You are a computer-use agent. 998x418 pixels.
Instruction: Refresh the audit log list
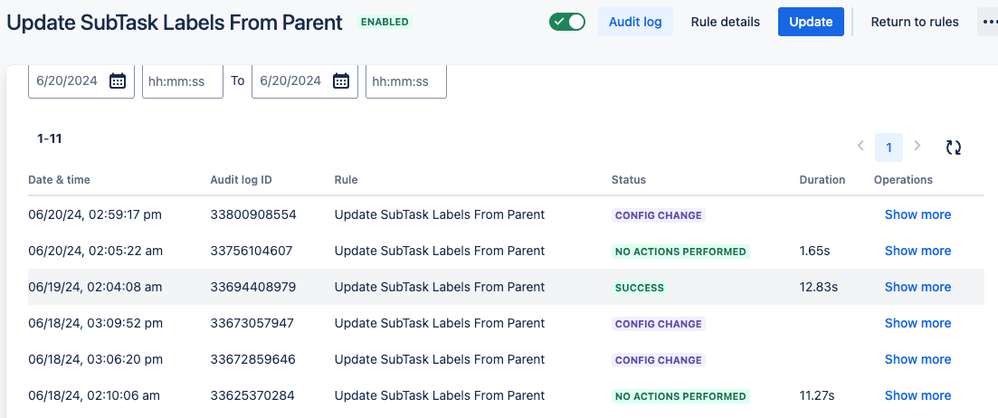click(x=954, y=147)
